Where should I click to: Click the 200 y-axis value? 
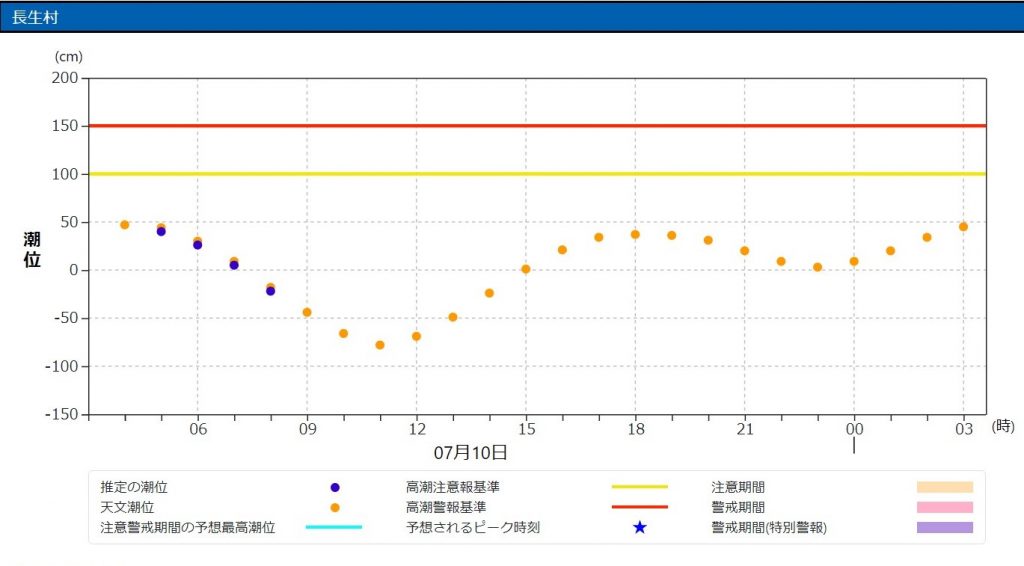tap(65, 78)
